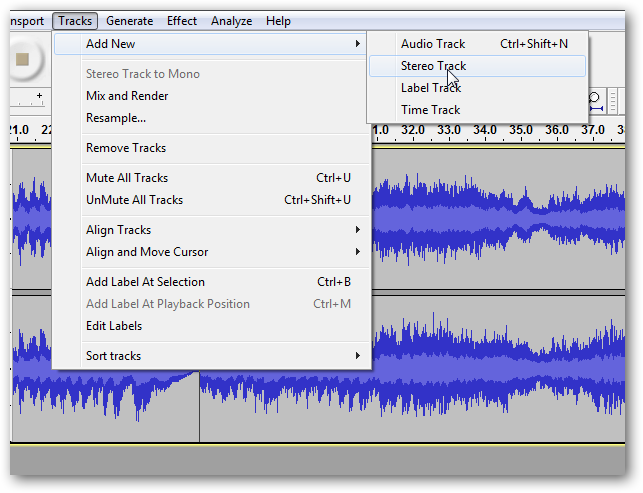The image size is (643, 493).
Task: Select Stereo Track from the submenu
Action: [477, 66]
